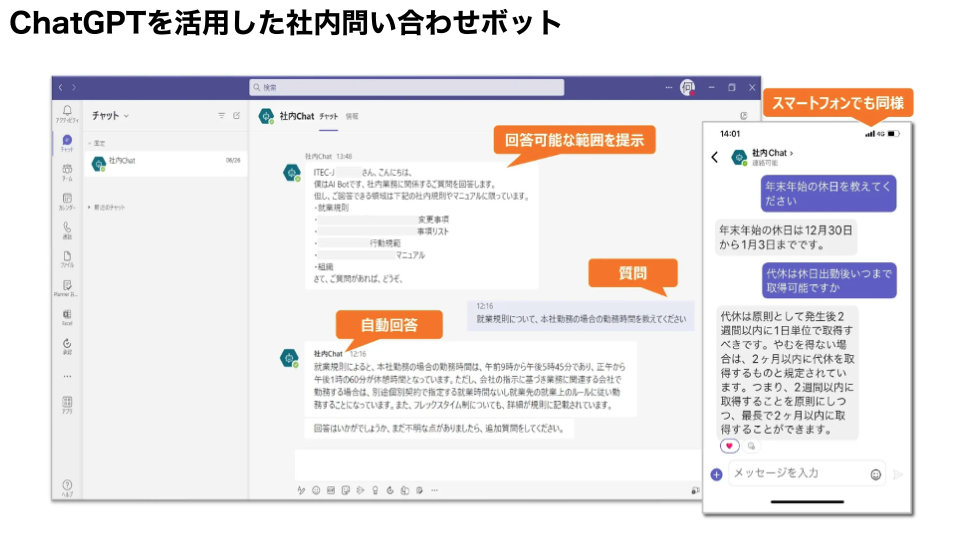
Task: Add emoji in phone message field
Action: (x=876, y=474)
